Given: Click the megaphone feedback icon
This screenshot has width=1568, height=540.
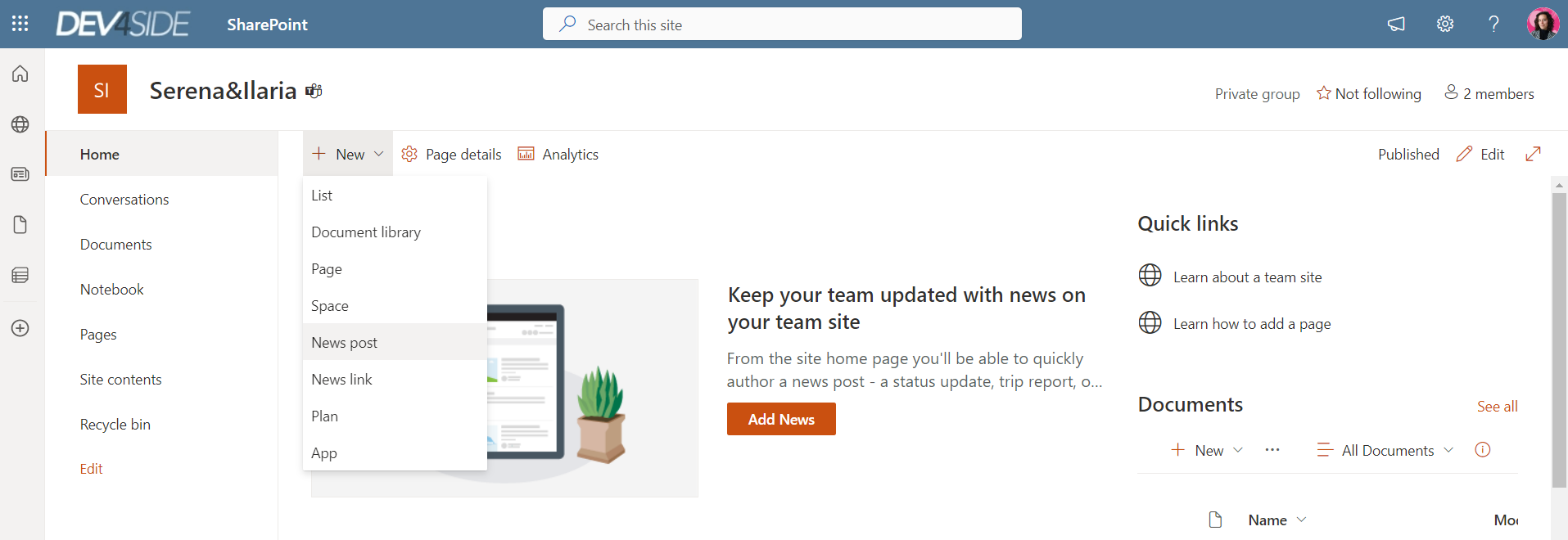Looking at the screenshot, I should [1396, 24].
